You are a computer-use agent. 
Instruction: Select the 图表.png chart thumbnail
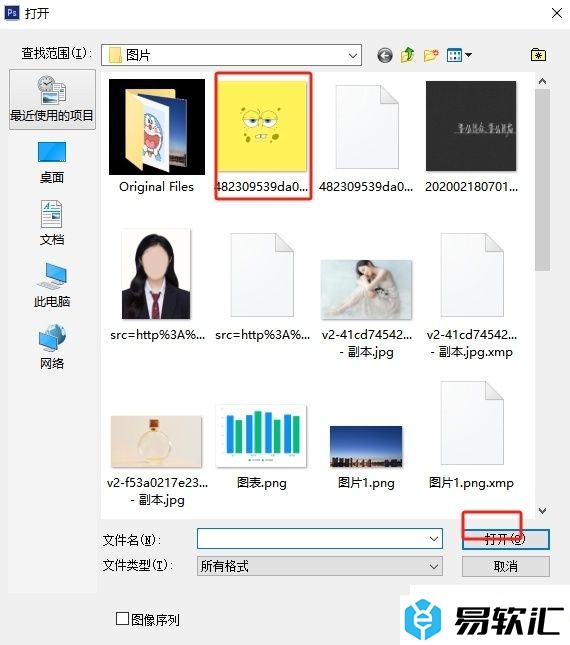(262, 436)
